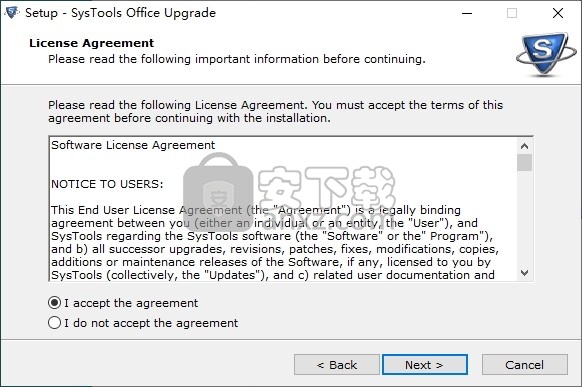Image resolution: width=582 pixels, height=387 pixels.
Task: Minimize the setup window
Action: 467,13
